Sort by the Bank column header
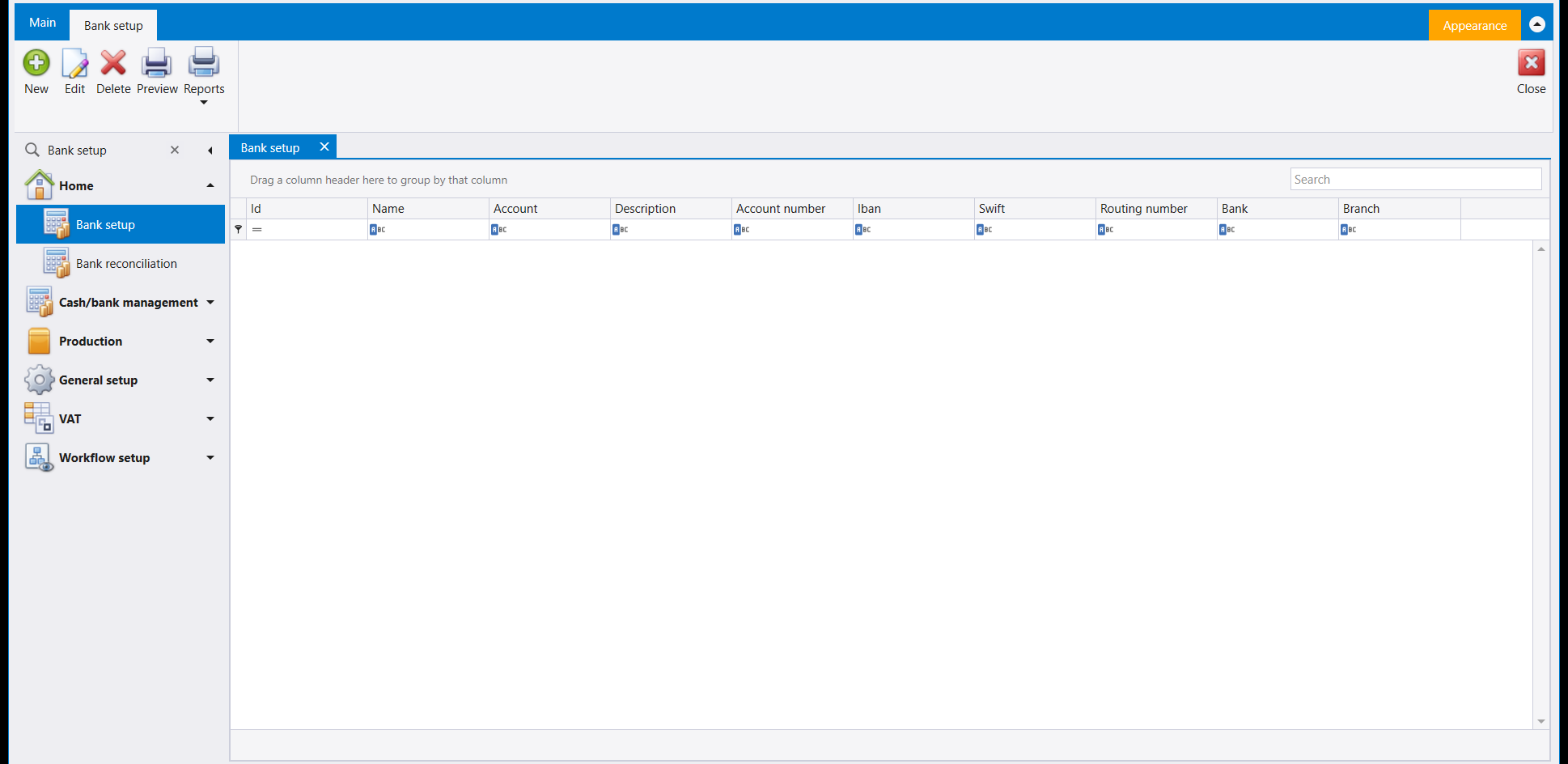This screenshot has height=764, width=1568. coord(1278,208)
